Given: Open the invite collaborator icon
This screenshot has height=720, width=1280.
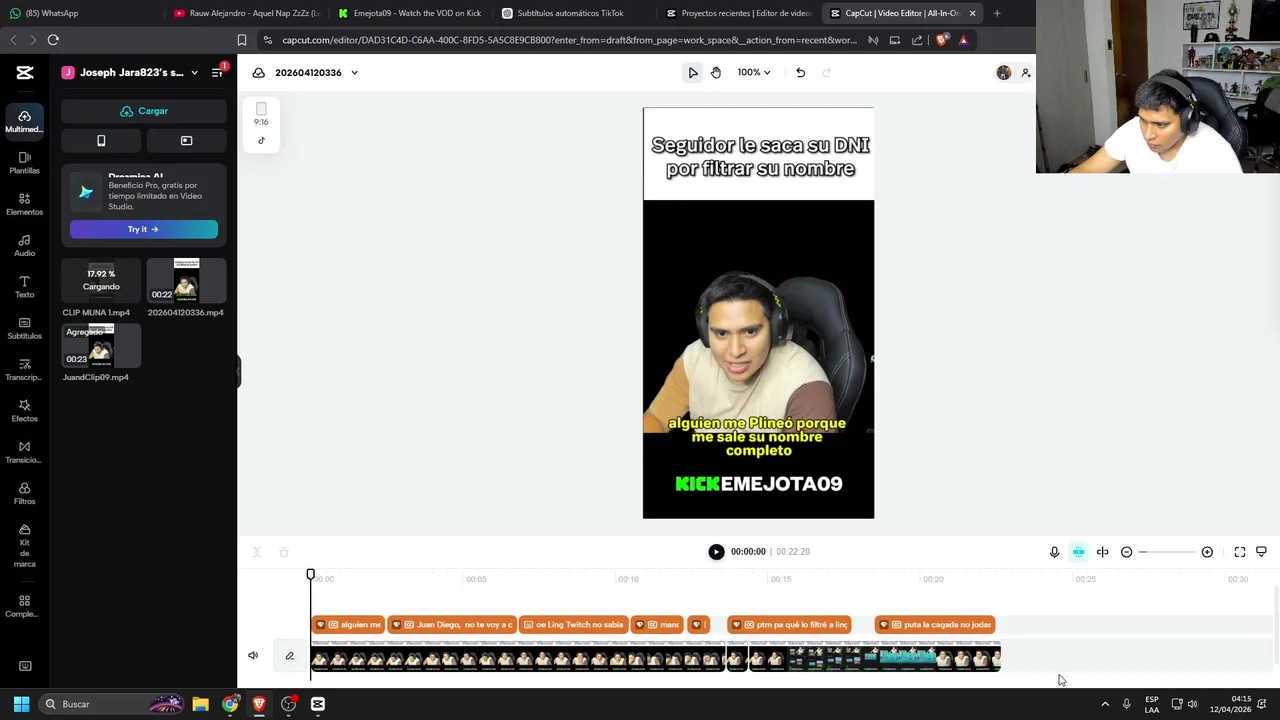Looking at the screenshot, I should point(1026,72).
